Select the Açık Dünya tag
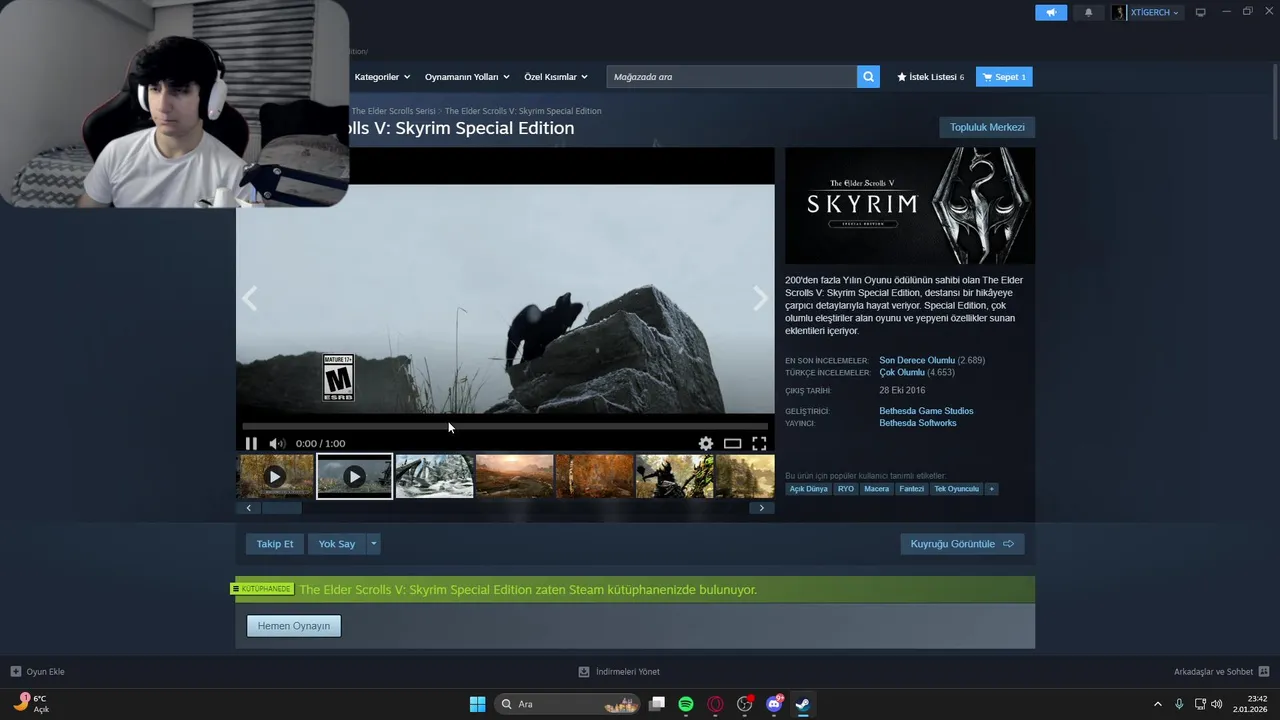This screenshot has height=720, width=1280. pyautogui.click(x=809, y=489)
